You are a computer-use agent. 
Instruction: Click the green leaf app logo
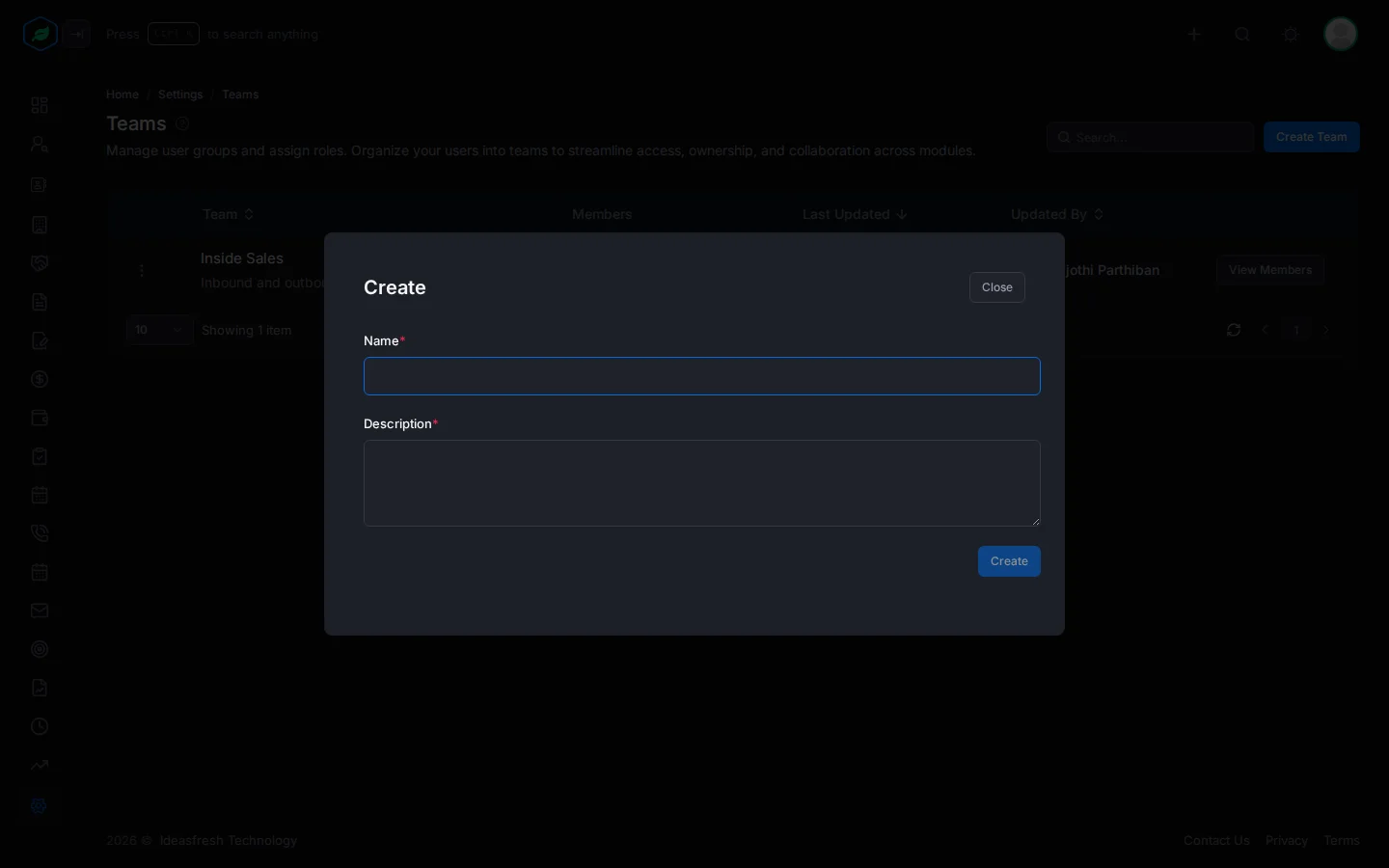pyautogui.click(x=41, y=34)
